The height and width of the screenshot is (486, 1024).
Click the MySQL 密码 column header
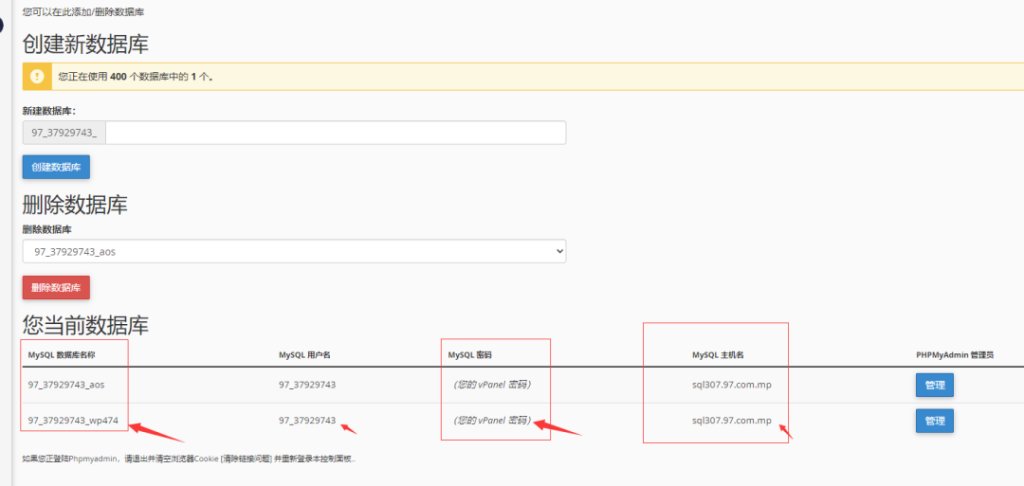tap(471, 355)
